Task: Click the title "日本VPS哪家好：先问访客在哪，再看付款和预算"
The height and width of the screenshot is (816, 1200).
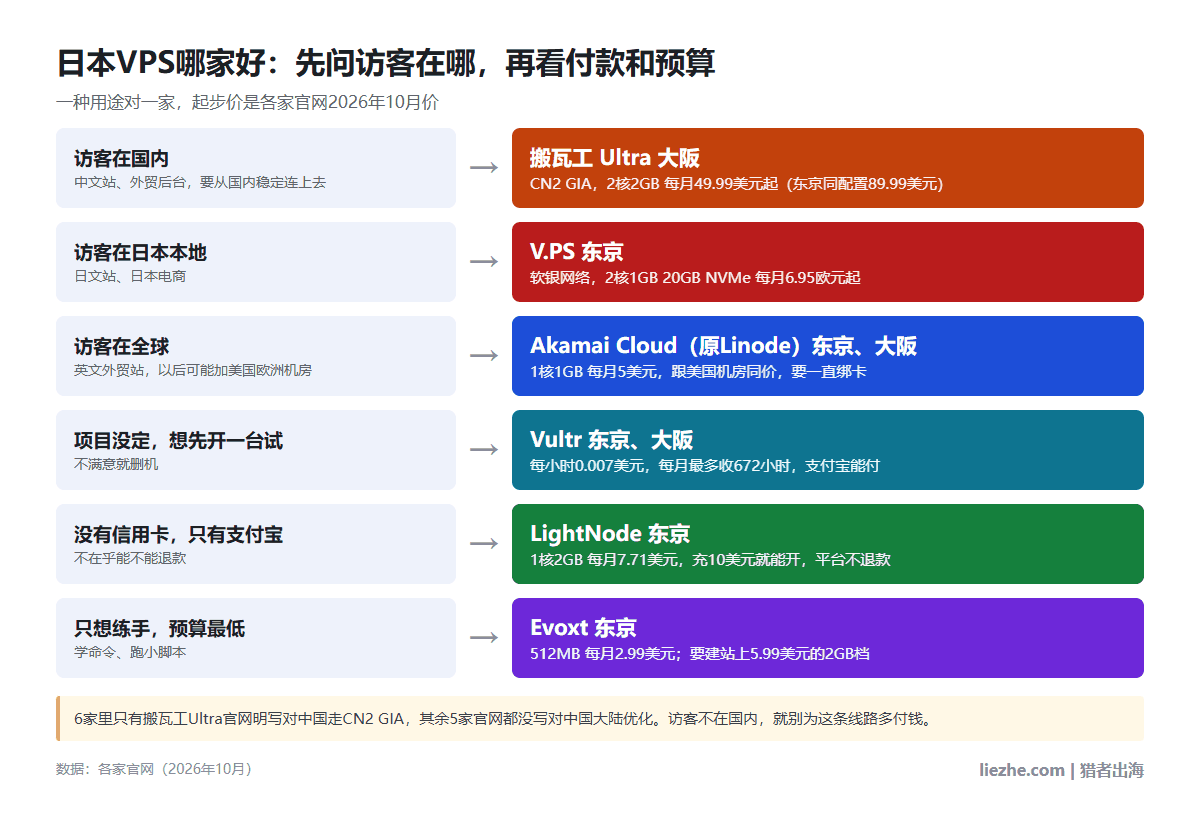Action: pos(385,63)
